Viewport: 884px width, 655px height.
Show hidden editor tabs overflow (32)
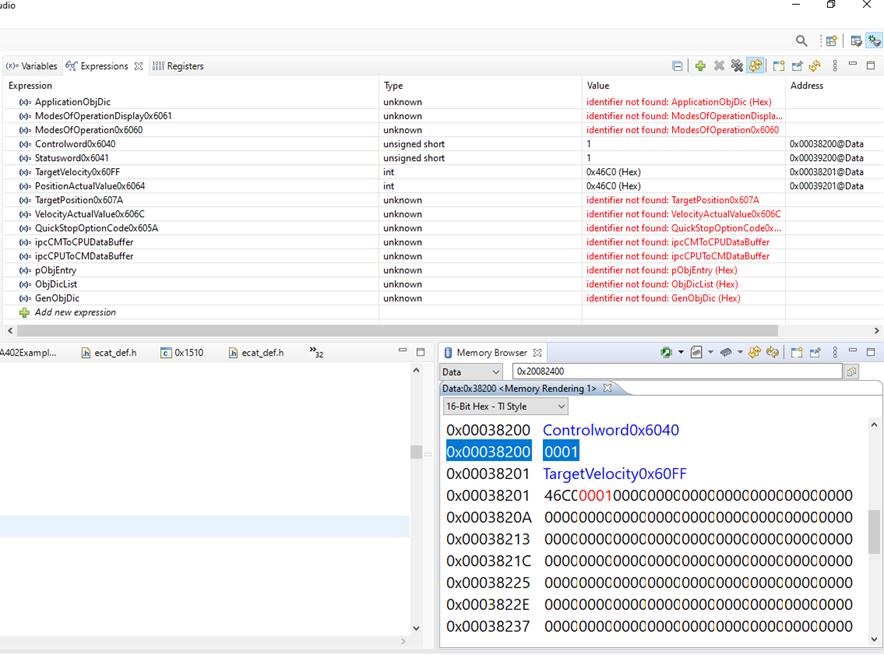(316, 353)
